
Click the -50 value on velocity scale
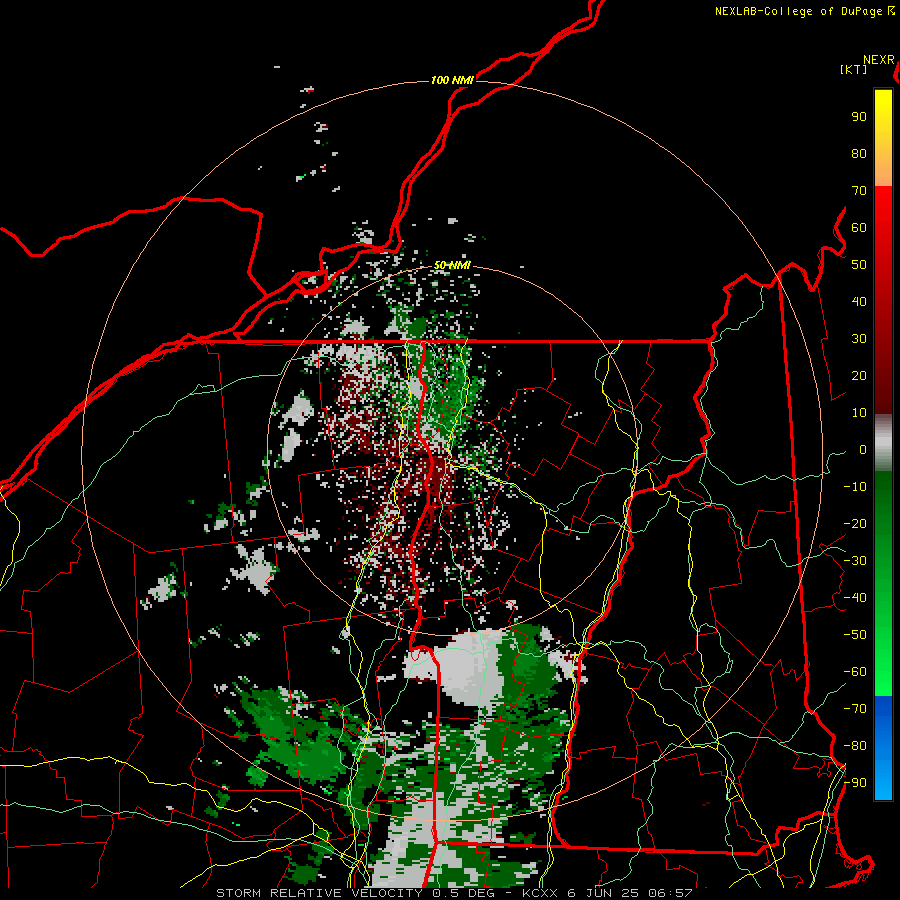click(855, 635)
